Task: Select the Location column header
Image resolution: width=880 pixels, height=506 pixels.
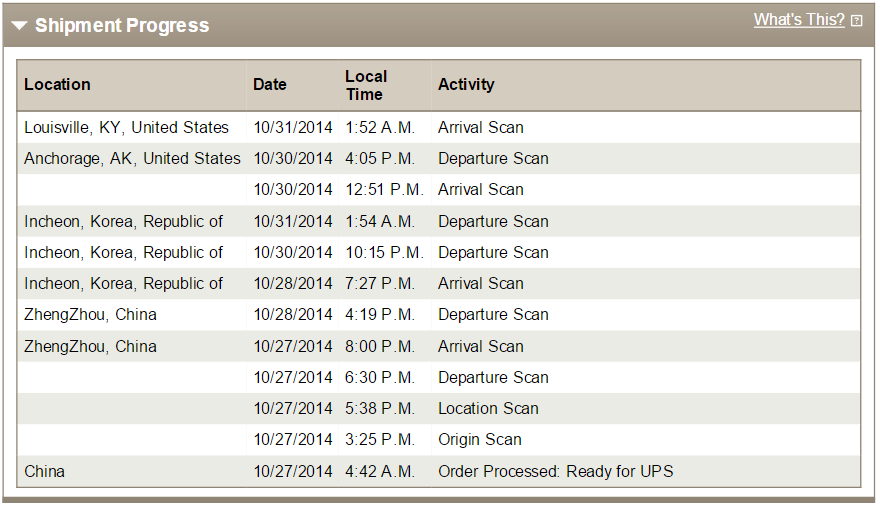Action: pos(57,84)
